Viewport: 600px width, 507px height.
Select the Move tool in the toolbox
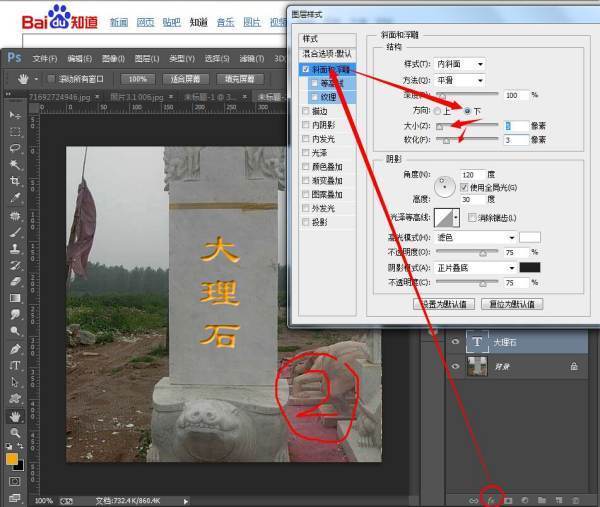[16, 116]
